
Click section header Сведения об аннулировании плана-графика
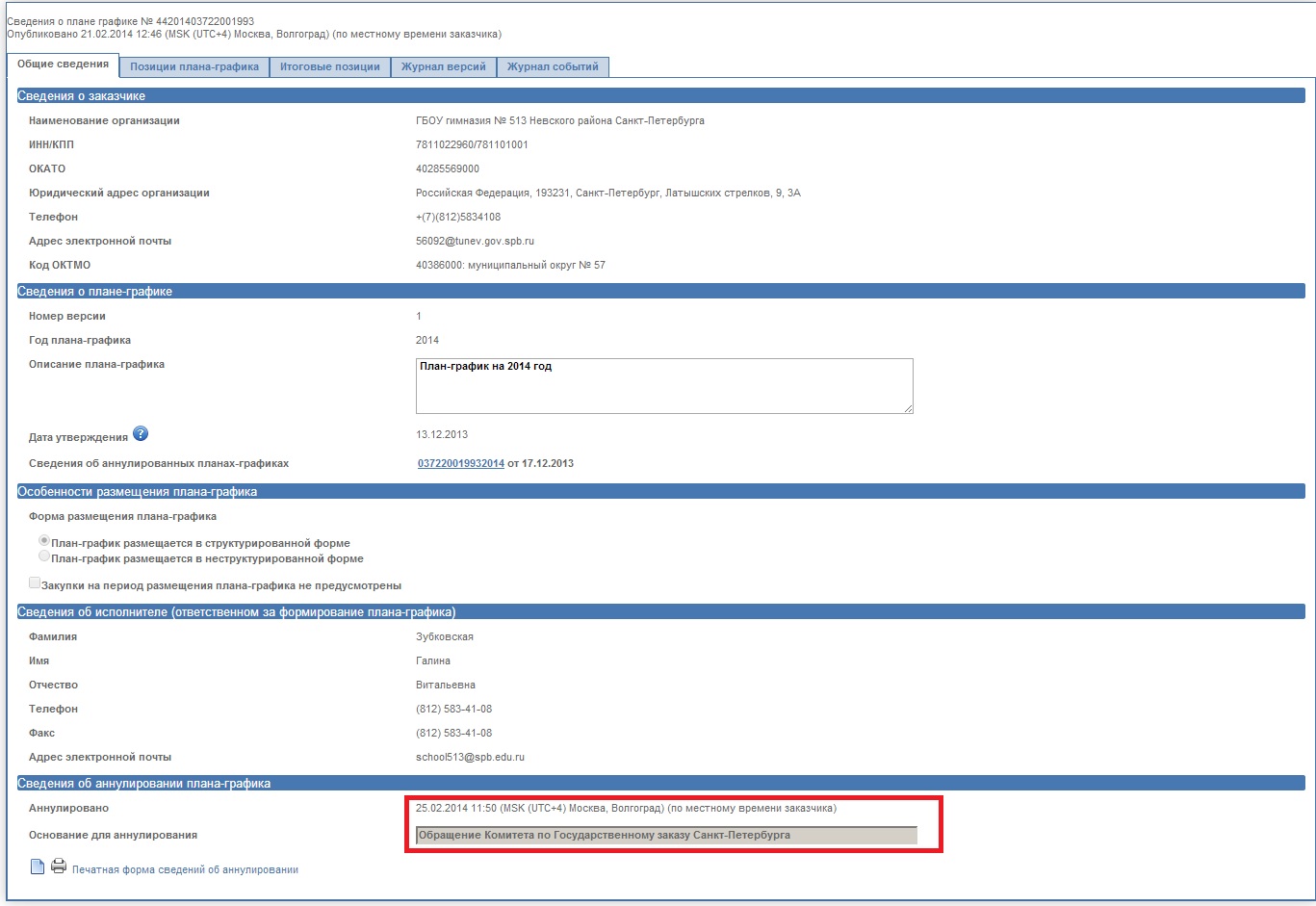660,783
